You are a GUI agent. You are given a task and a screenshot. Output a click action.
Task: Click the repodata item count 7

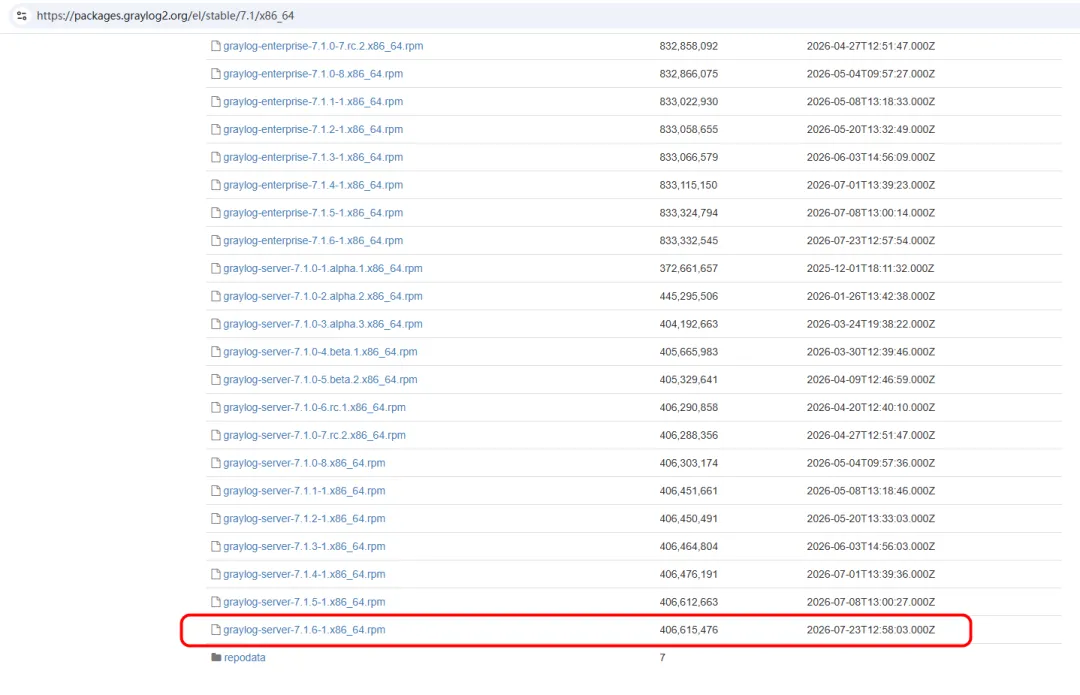tap(663, 657)
